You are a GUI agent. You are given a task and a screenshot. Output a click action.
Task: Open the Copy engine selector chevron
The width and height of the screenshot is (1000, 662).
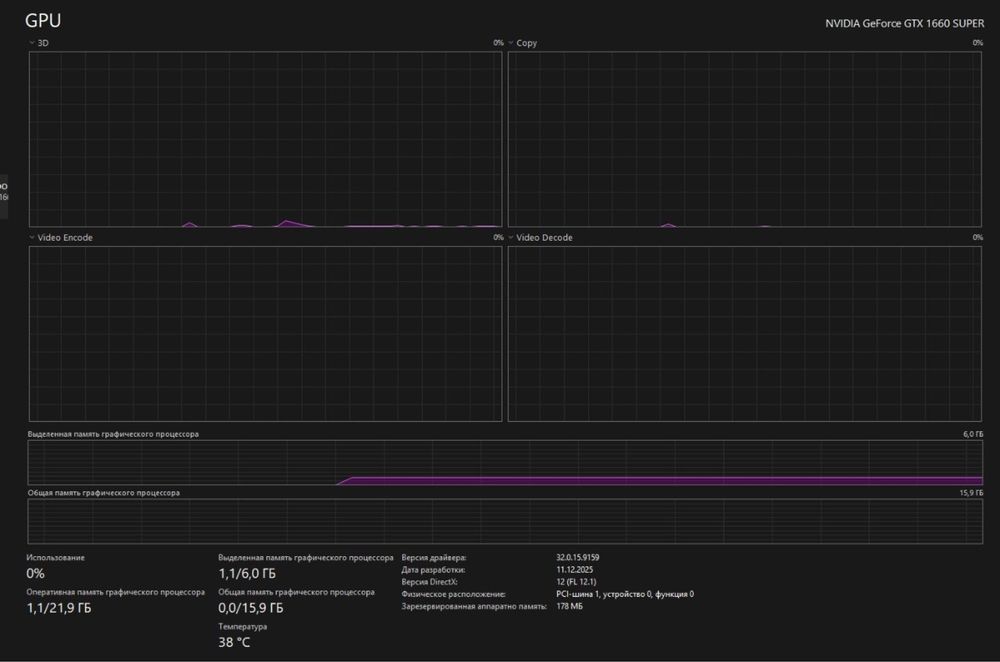(x=511, y=43)
